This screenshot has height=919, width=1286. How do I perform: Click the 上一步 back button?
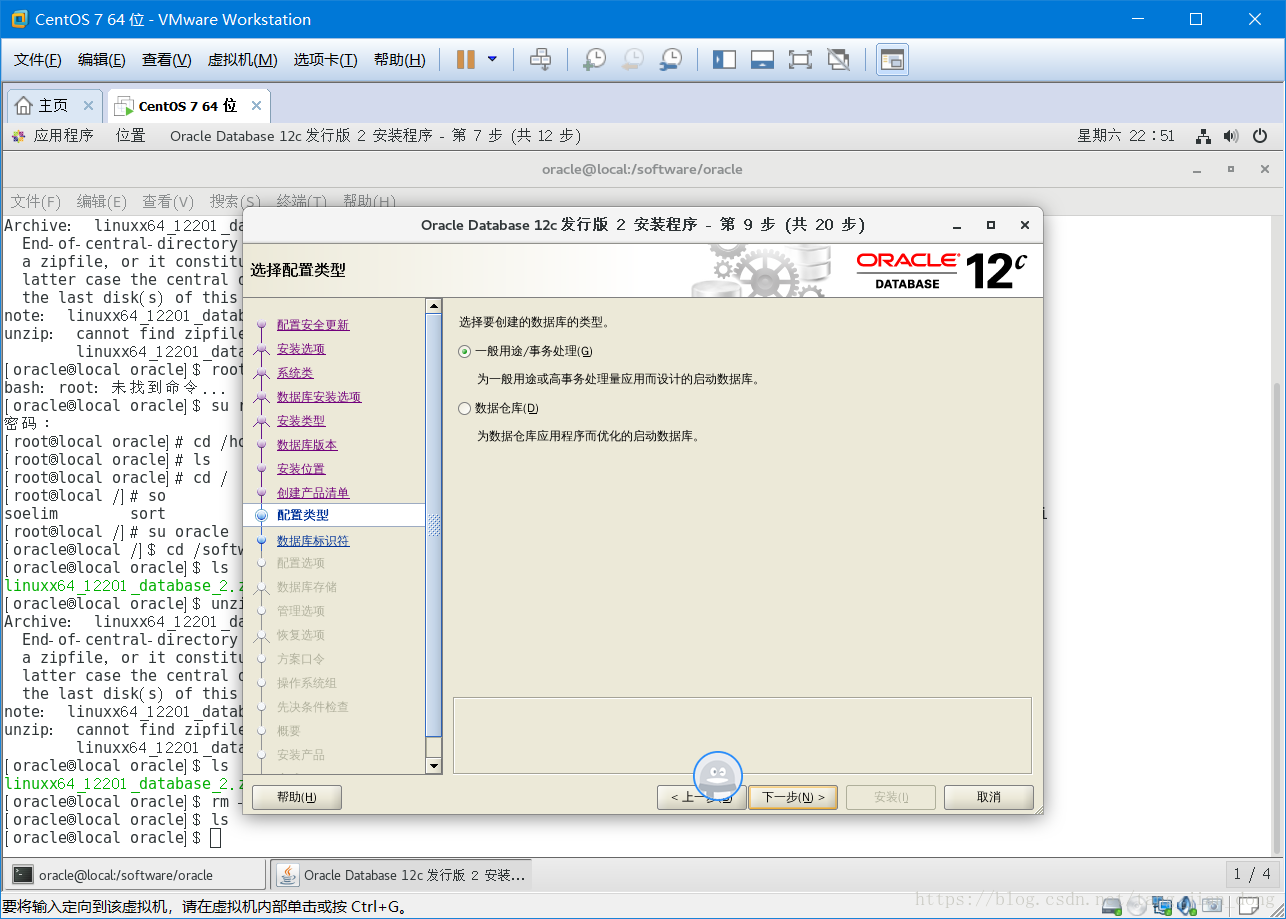[x=701, y=797]
